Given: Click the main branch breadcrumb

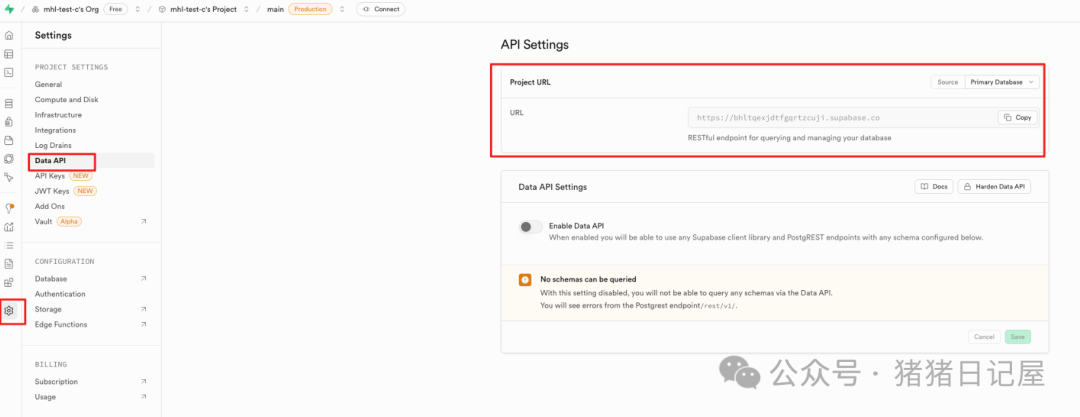Looking at the screenshot, I should click(276, 10).
